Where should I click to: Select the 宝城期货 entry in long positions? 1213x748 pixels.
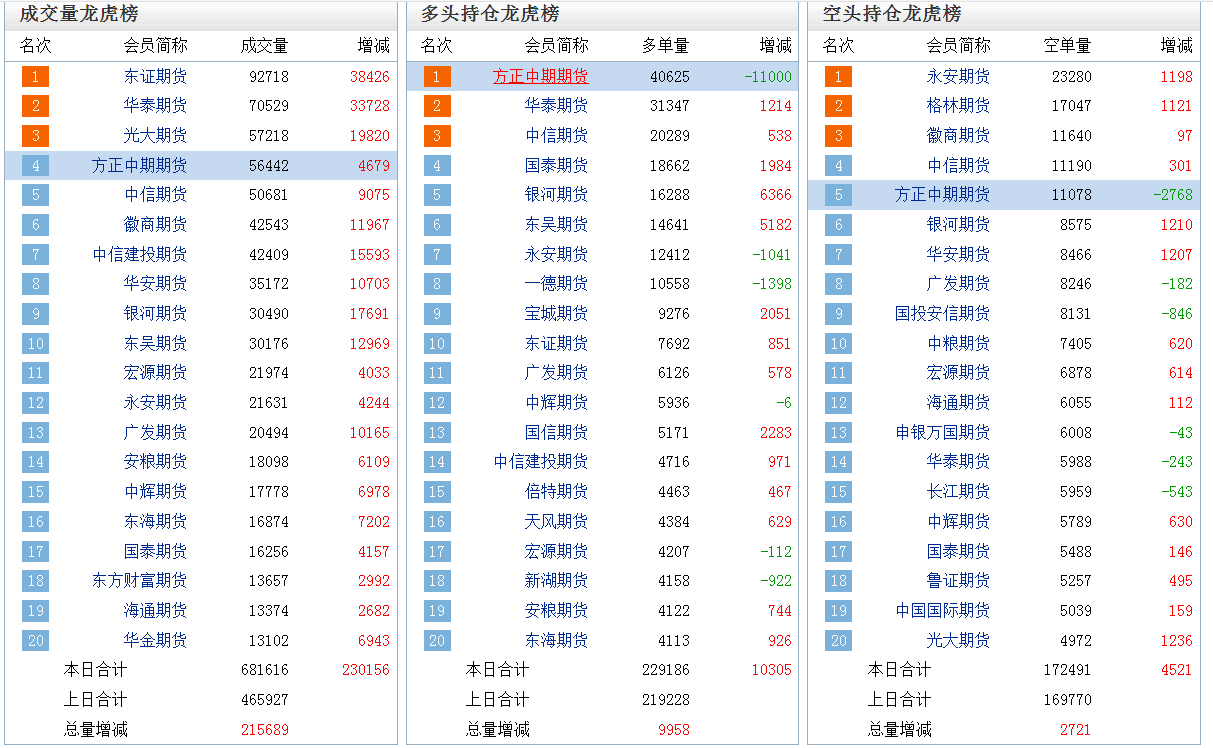557,314
